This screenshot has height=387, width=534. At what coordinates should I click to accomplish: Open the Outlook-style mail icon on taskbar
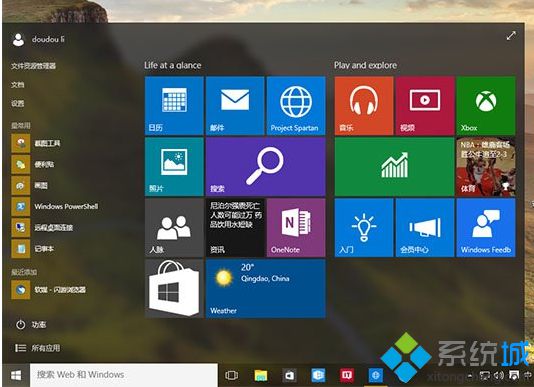pyautogui.click(x=318, y=375)
